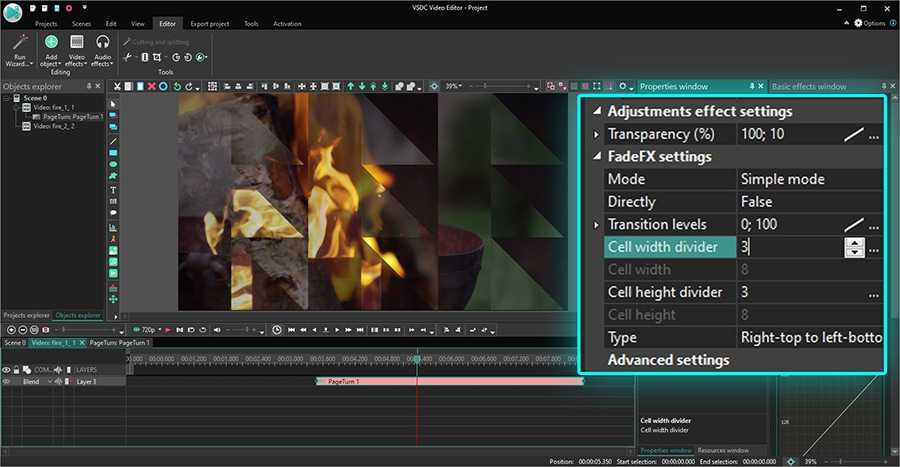Increase Cell width divider with up stepper
The width and height of the screenshot is (900, 467).
point(853,242)
